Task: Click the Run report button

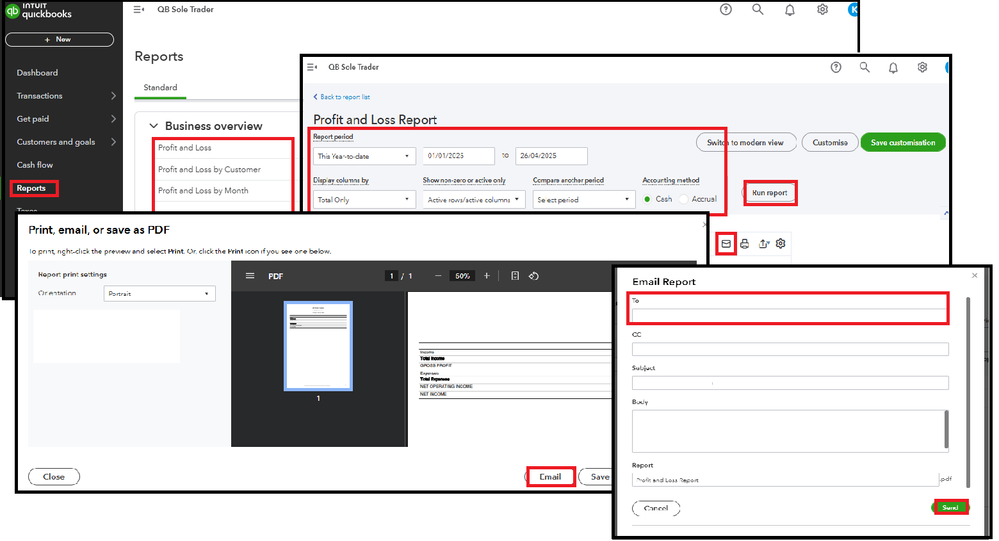Action: 770,192
